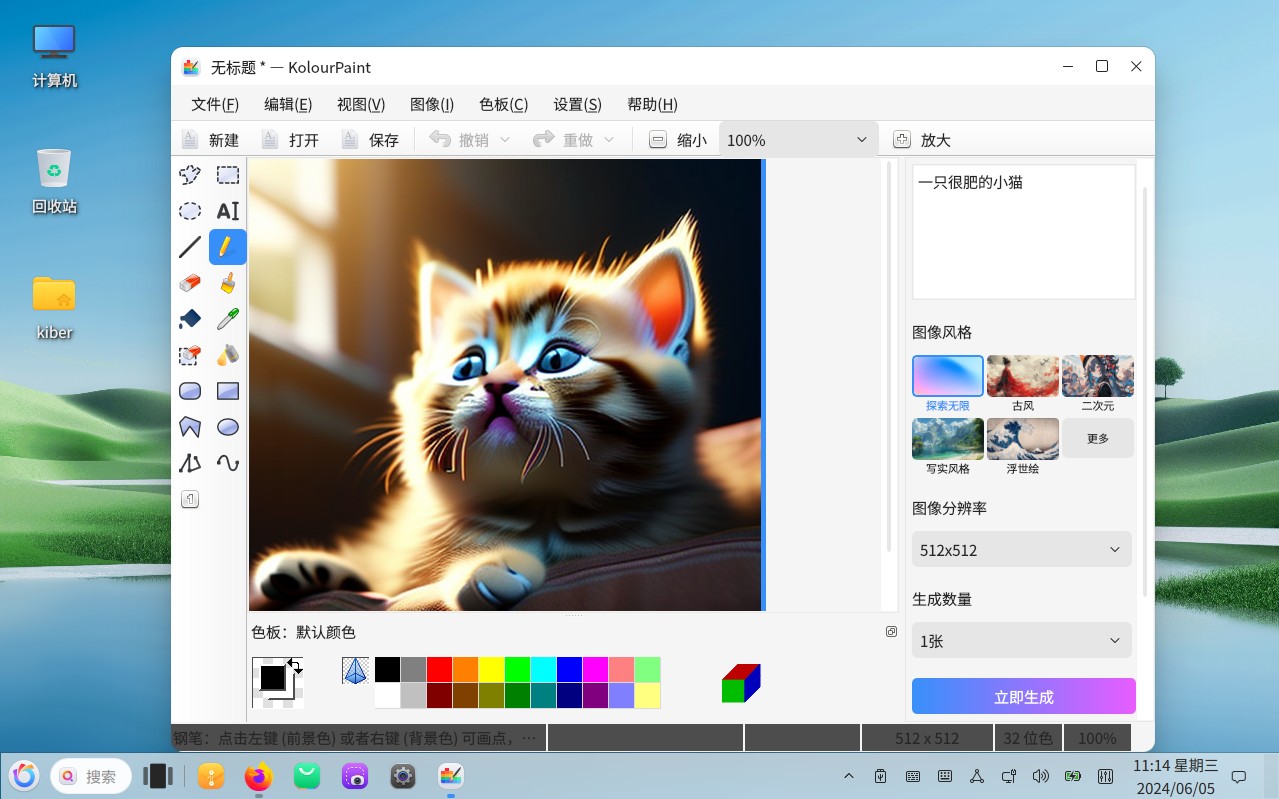Select the Ellipse shape tool
The height and width of the screenshot is (799, 1279).
point(228,427)
